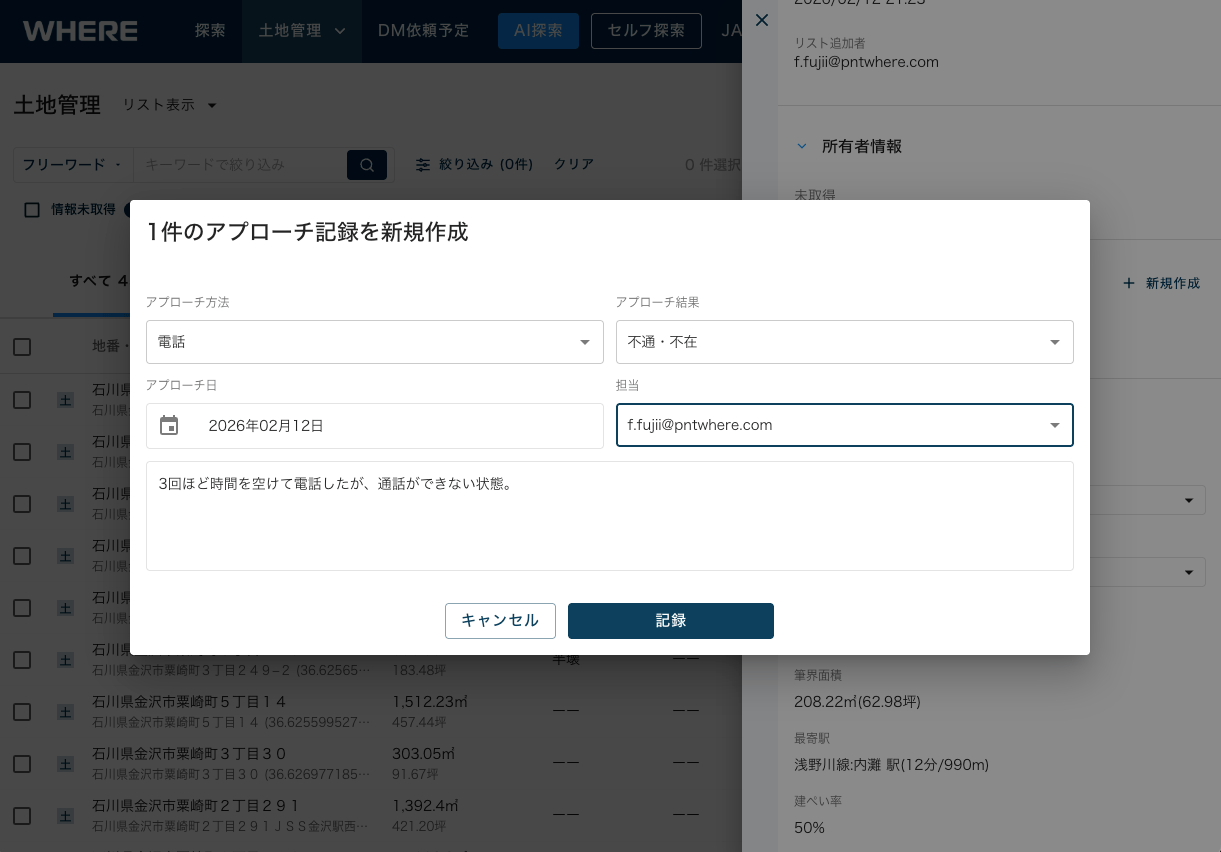Click the 土 land icon in 3丁目30 row

tap(66, 764)
